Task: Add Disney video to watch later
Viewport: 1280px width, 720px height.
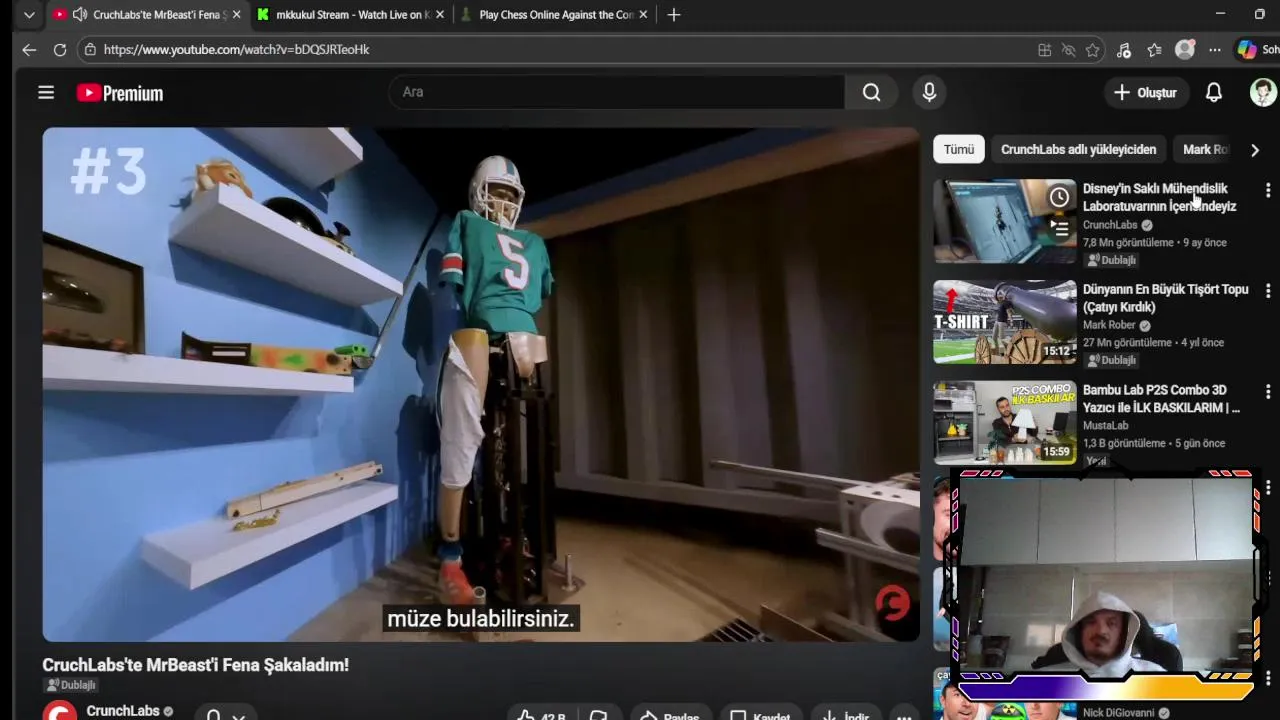Action: point(1059,197)
